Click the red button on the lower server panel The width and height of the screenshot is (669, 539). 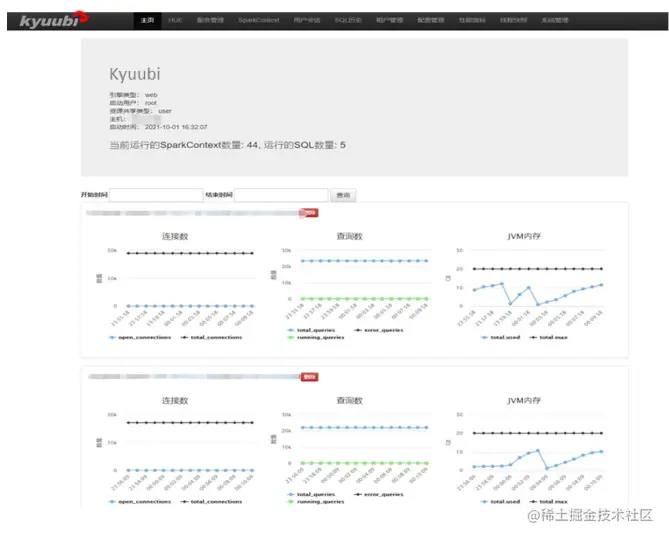click(x=309, y=377)
